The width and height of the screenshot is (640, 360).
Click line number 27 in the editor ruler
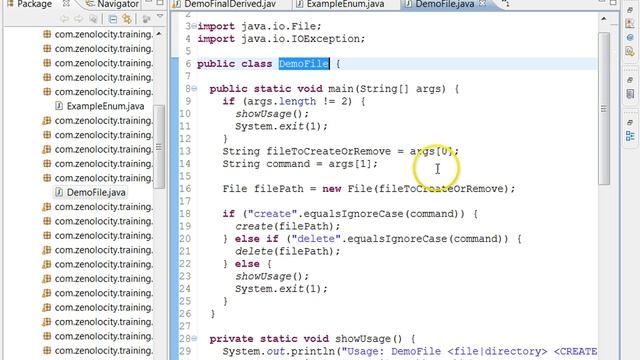pos(185,326)
